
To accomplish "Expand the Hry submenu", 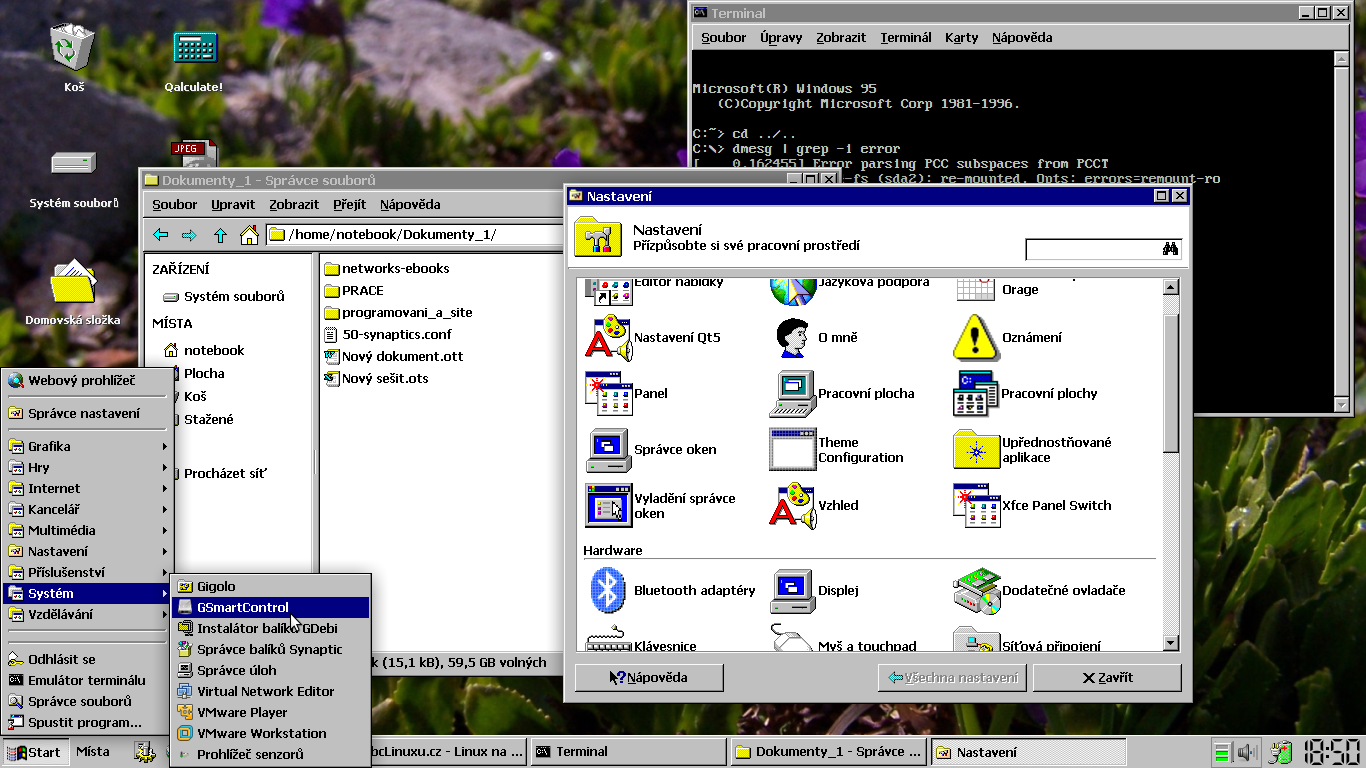I will (87, 467).
